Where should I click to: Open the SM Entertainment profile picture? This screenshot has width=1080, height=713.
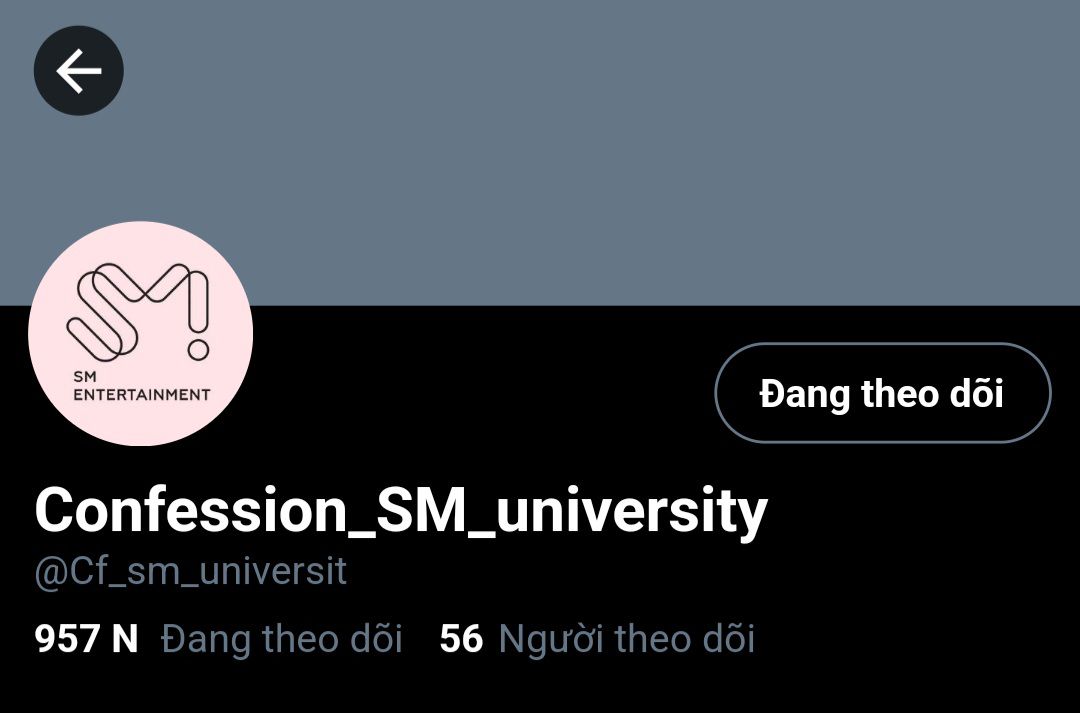coord(141,333)
